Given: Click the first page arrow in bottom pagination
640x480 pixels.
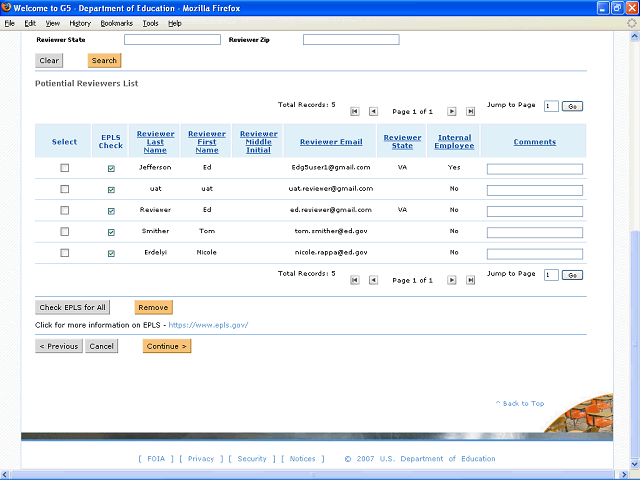Looking at the screenshot, I should (354, 280).
